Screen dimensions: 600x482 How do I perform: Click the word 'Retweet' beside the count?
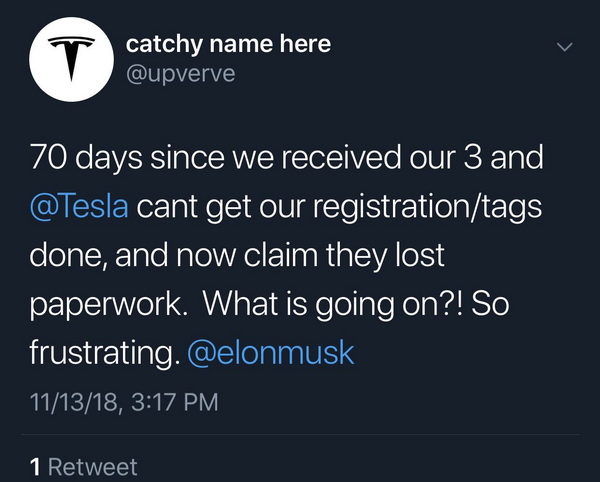coord(93,467)
